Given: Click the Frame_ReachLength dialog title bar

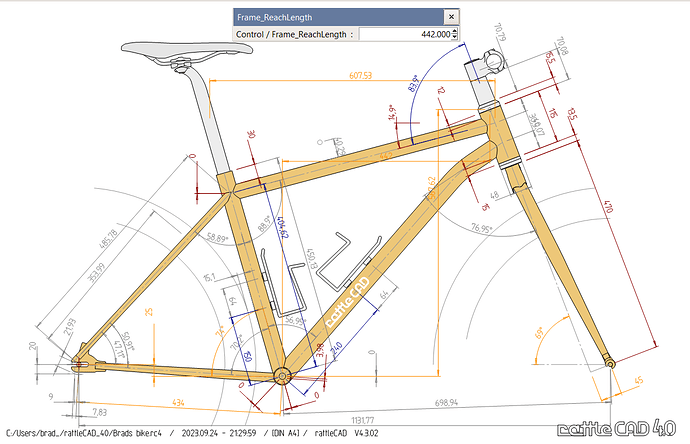Looking at the screenshot, I should pyautogui.click(x=338, y=17).
